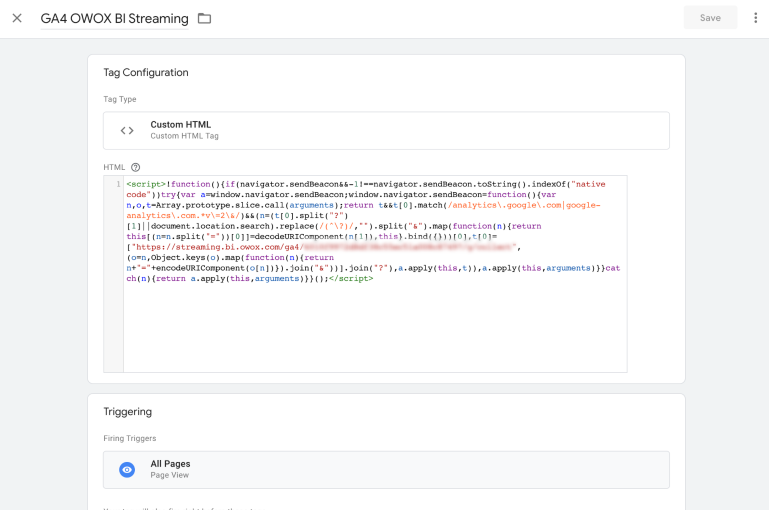Click inside the HTML code editor

pos(375,274)
